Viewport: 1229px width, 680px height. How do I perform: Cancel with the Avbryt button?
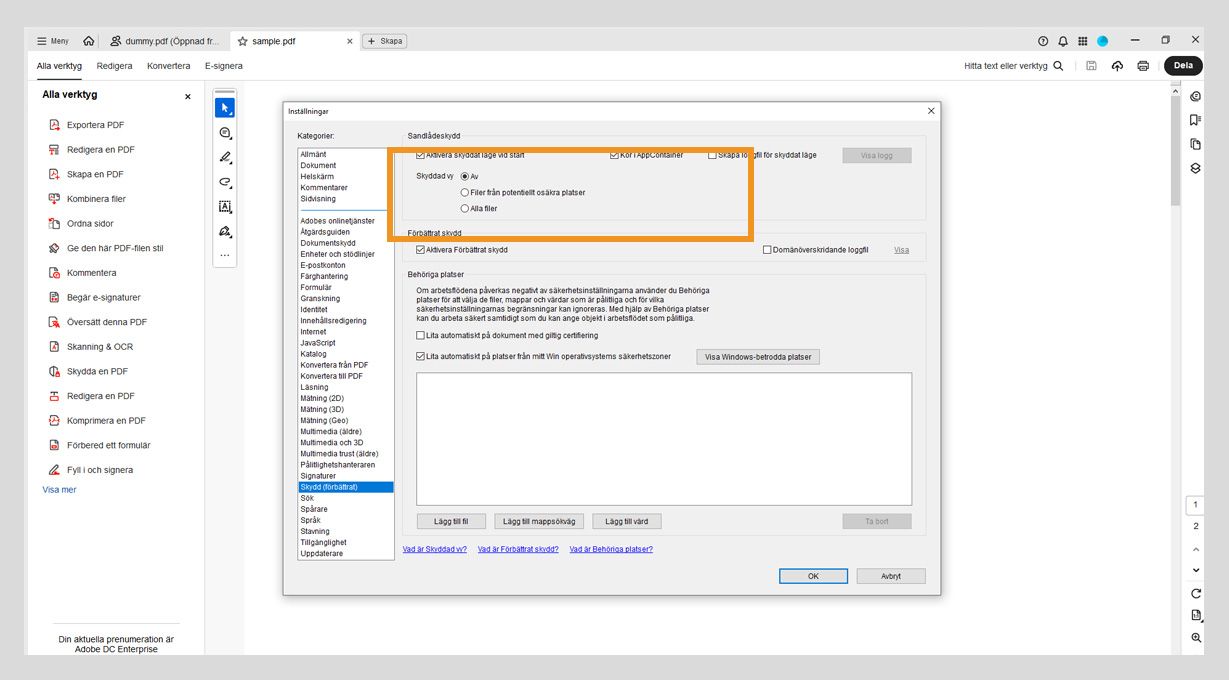pyautogui.click(x=891, y=576)
